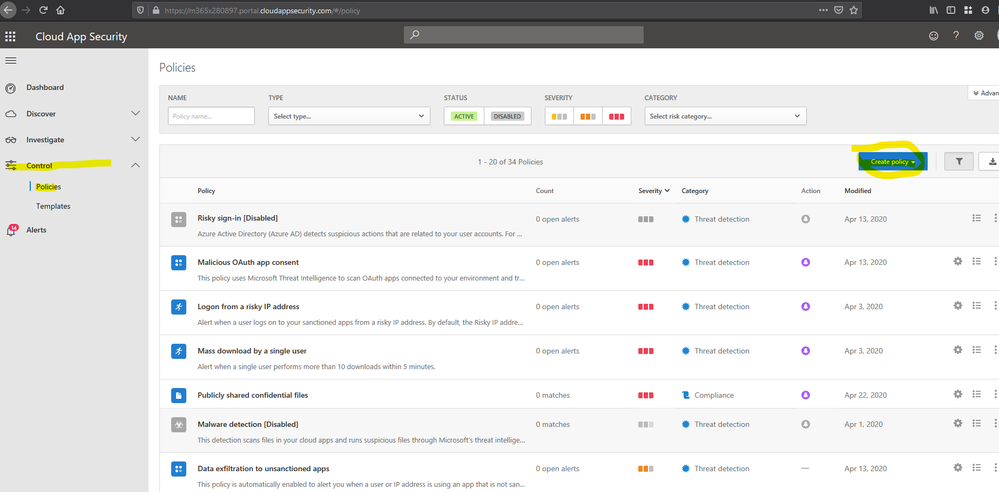The height and width of the screenshot is (492, 999).
Task: Toggle the DISABLED status filter
Action: pos(507,116)
